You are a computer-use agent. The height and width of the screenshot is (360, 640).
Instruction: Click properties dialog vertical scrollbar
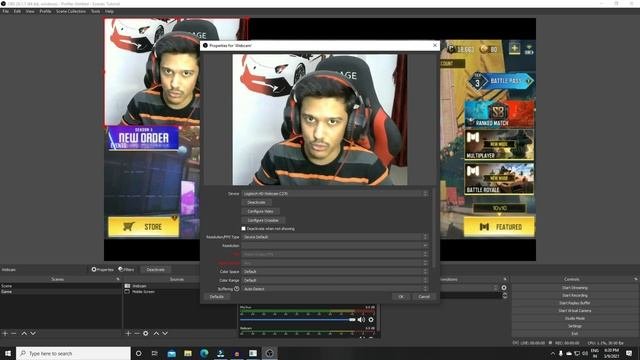pyautogui.click(x=434, y=229)
